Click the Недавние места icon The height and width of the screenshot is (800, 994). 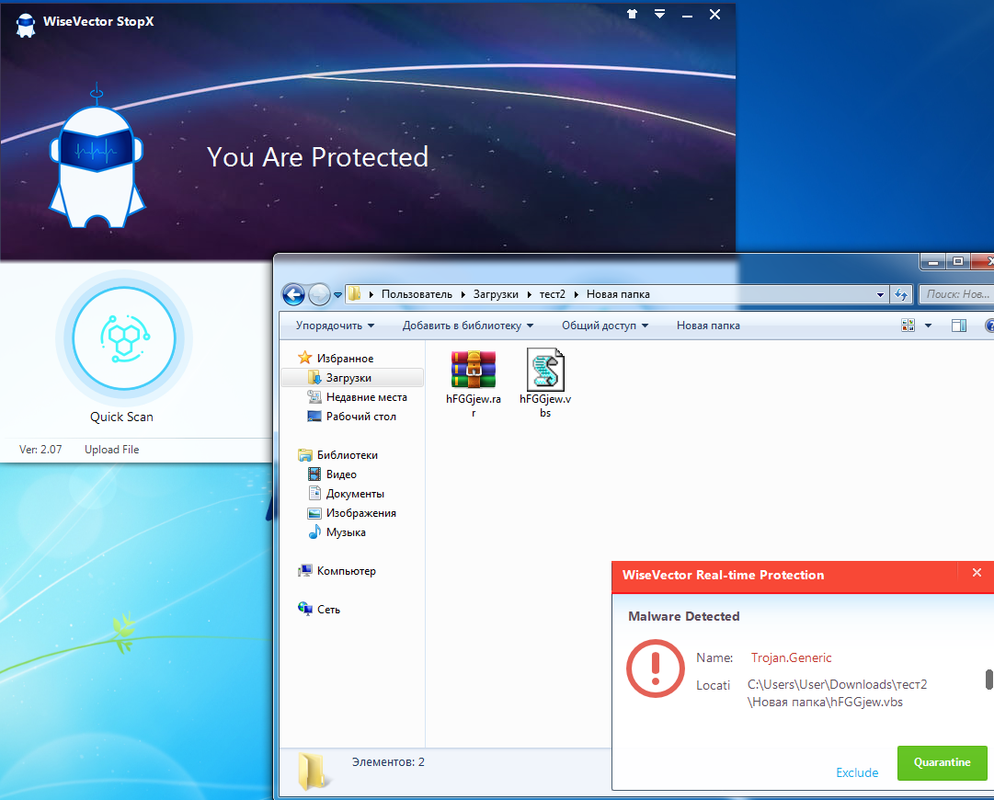point(314,397)
